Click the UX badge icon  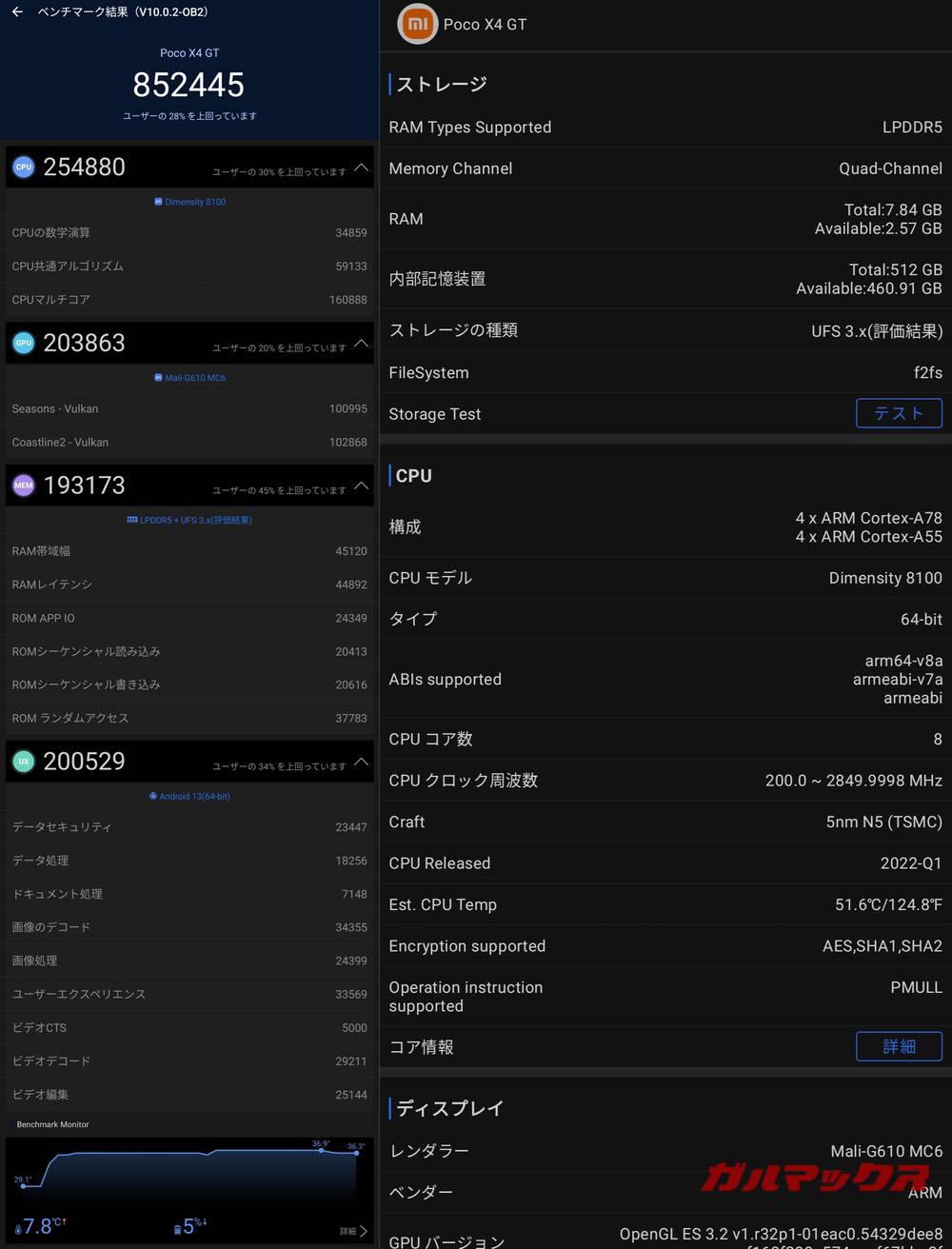(23, 762)
